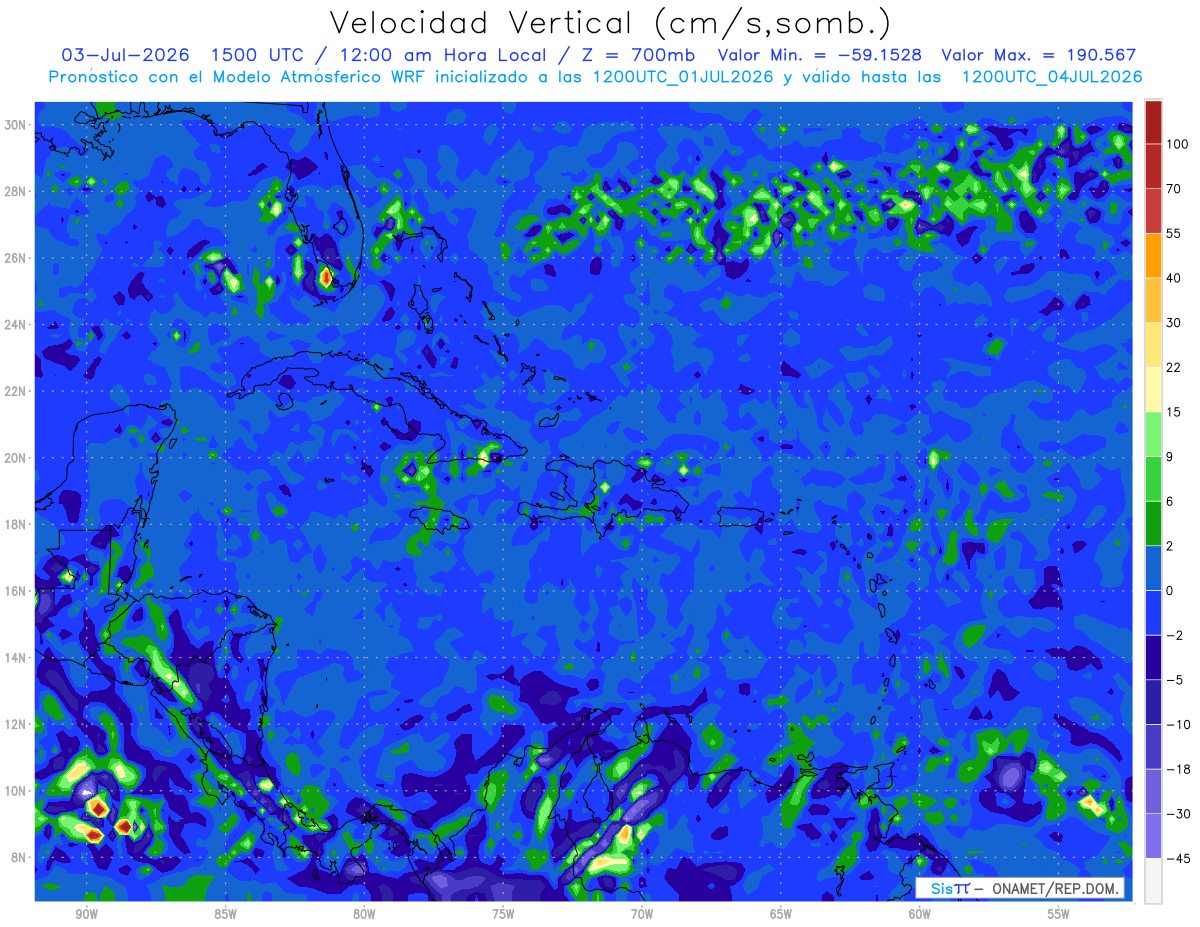Click the colorbar value label -30
The image size is (1200, 927).
point(1177,813)
